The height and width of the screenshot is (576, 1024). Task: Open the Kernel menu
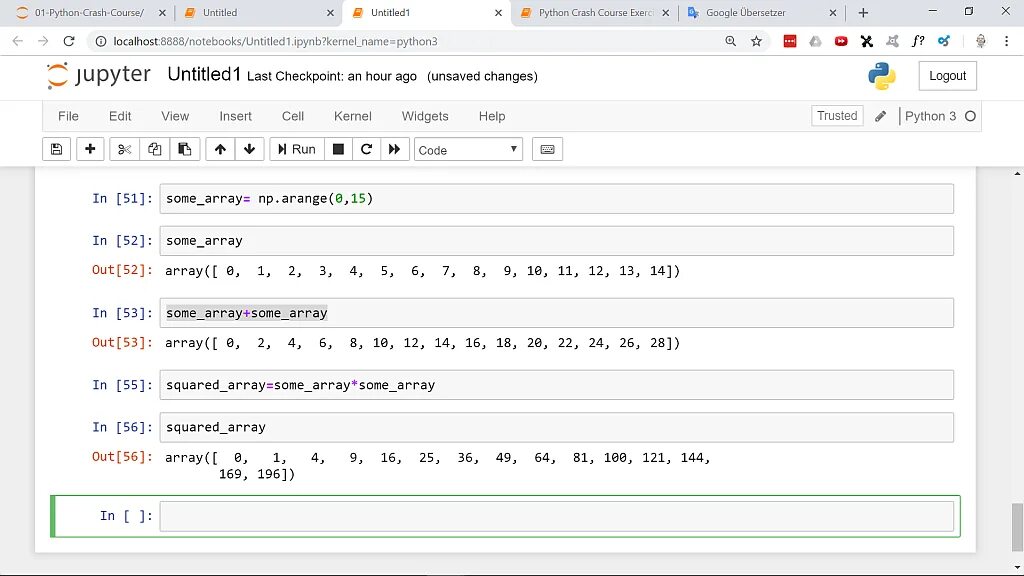pos(353,116)
